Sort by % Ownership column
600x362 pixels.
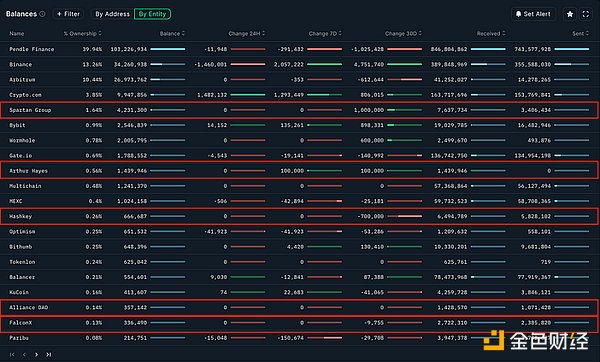82,34
